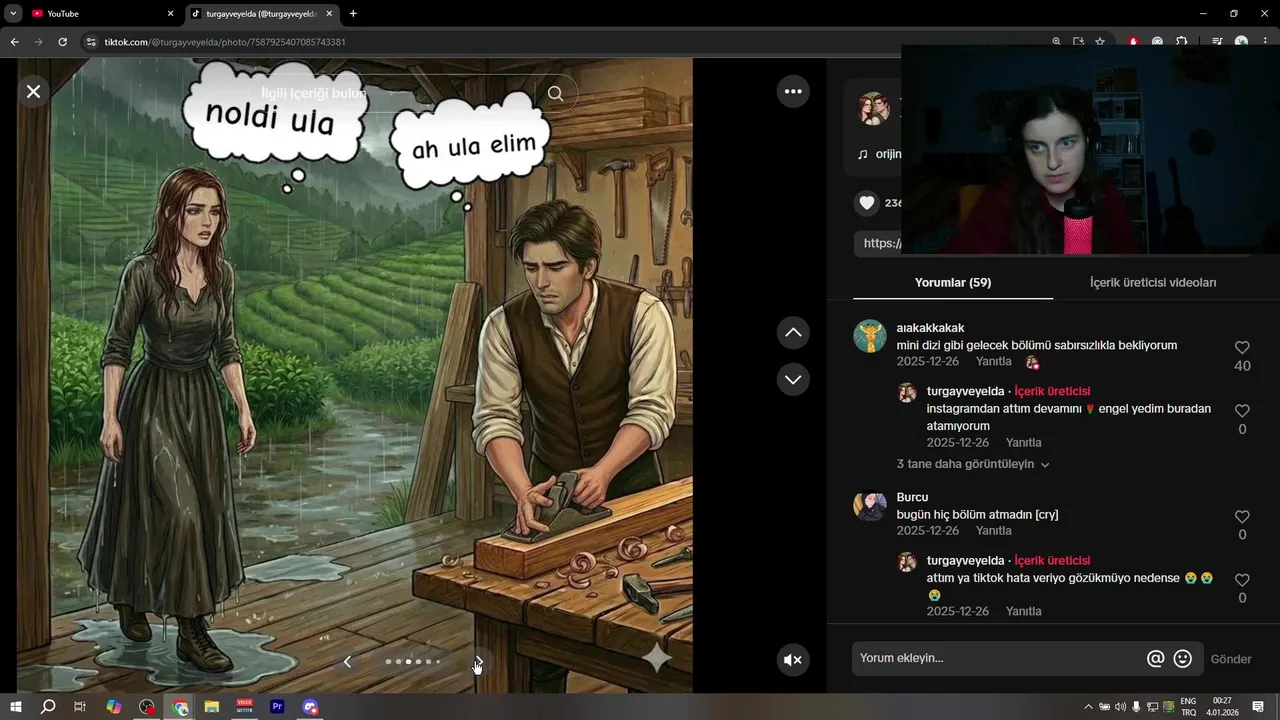Viewport: 1280px width, 720px height.
Task: Open the Chrome tab search dropdown
Action: pyautogui.click(x=13, y=14)
